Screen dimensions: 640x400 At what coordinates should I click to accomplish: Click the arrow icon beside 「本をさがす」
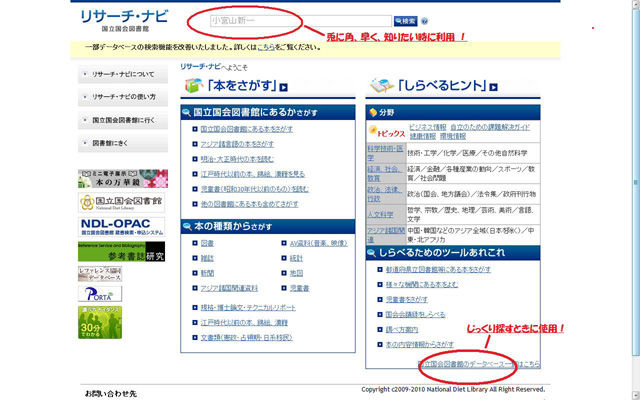coord(284,87)
